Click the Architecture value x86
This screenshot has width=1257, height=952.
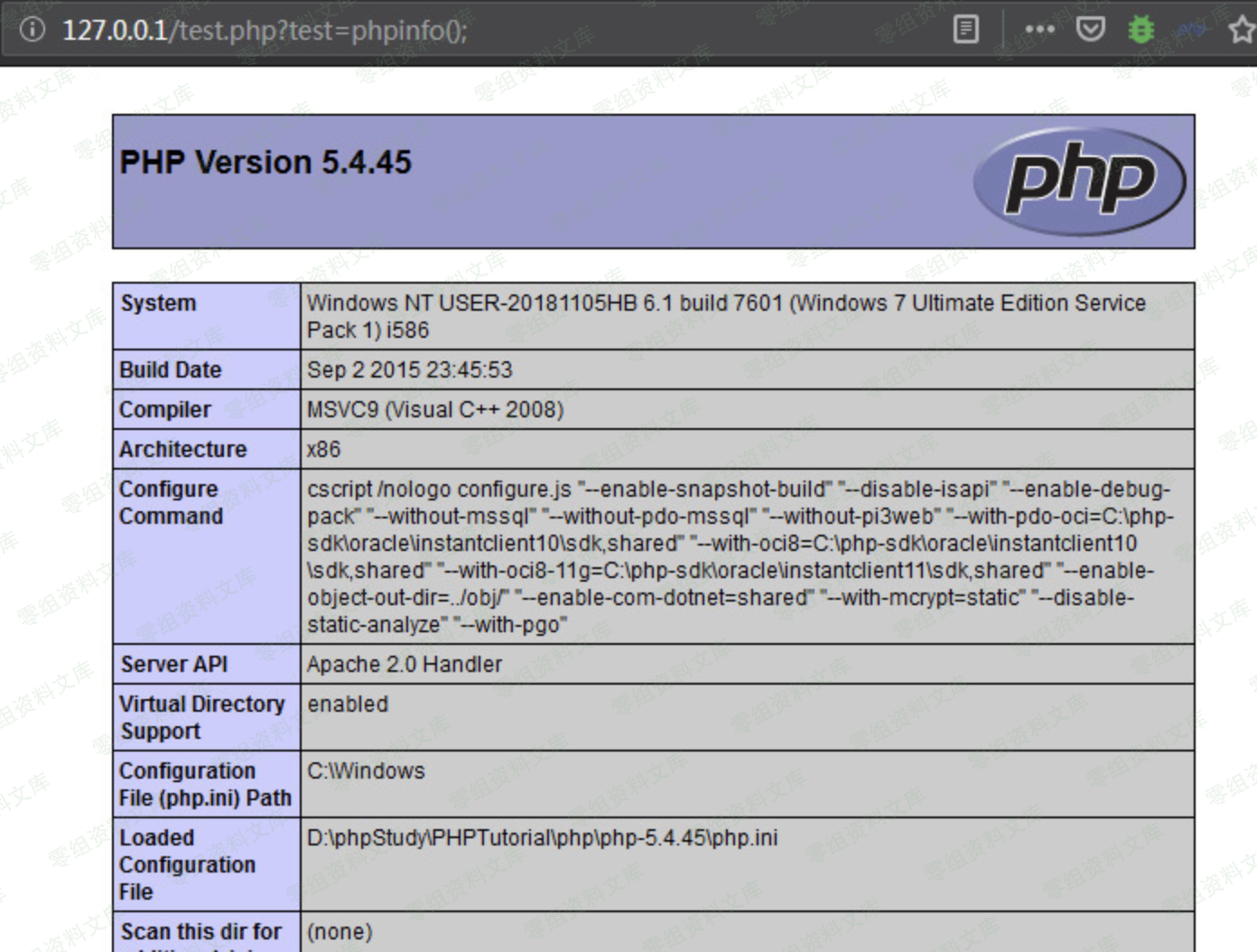click(323, 450)
